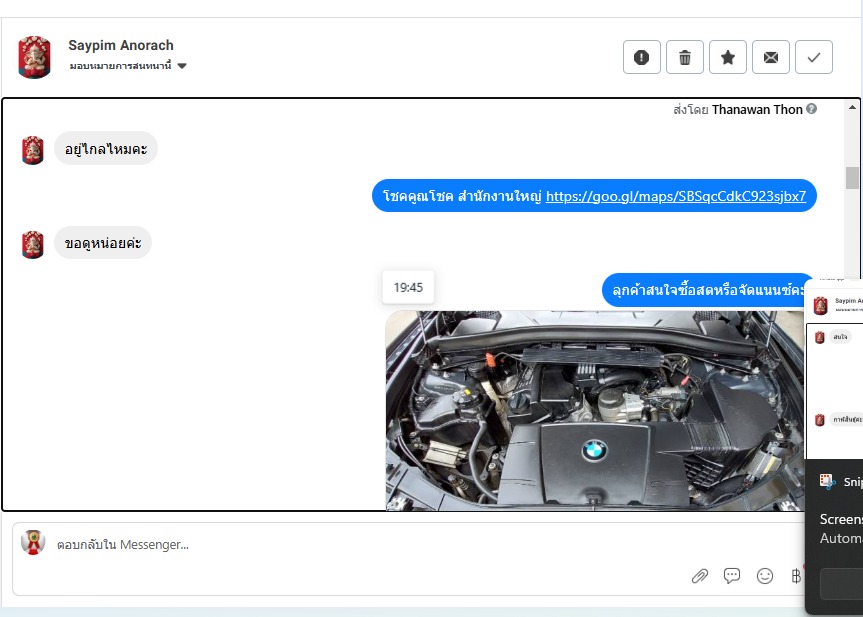The width and height of the screenshot is (863, 617).
Task: Click Snipping Tool icon in notification
Action: 827,482
